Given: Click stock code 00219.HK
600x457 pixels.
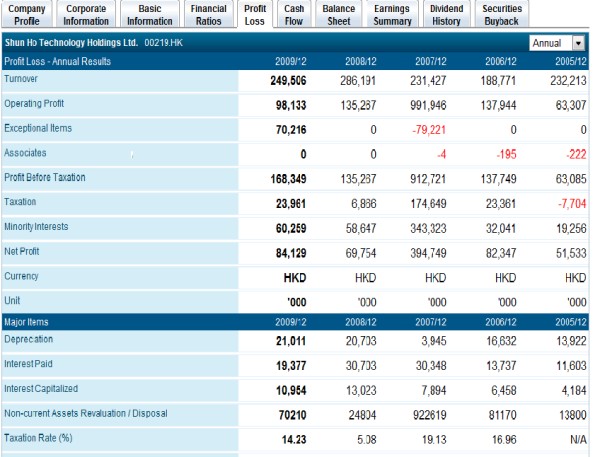Looking at the screenshot, I should pos(163,43).
